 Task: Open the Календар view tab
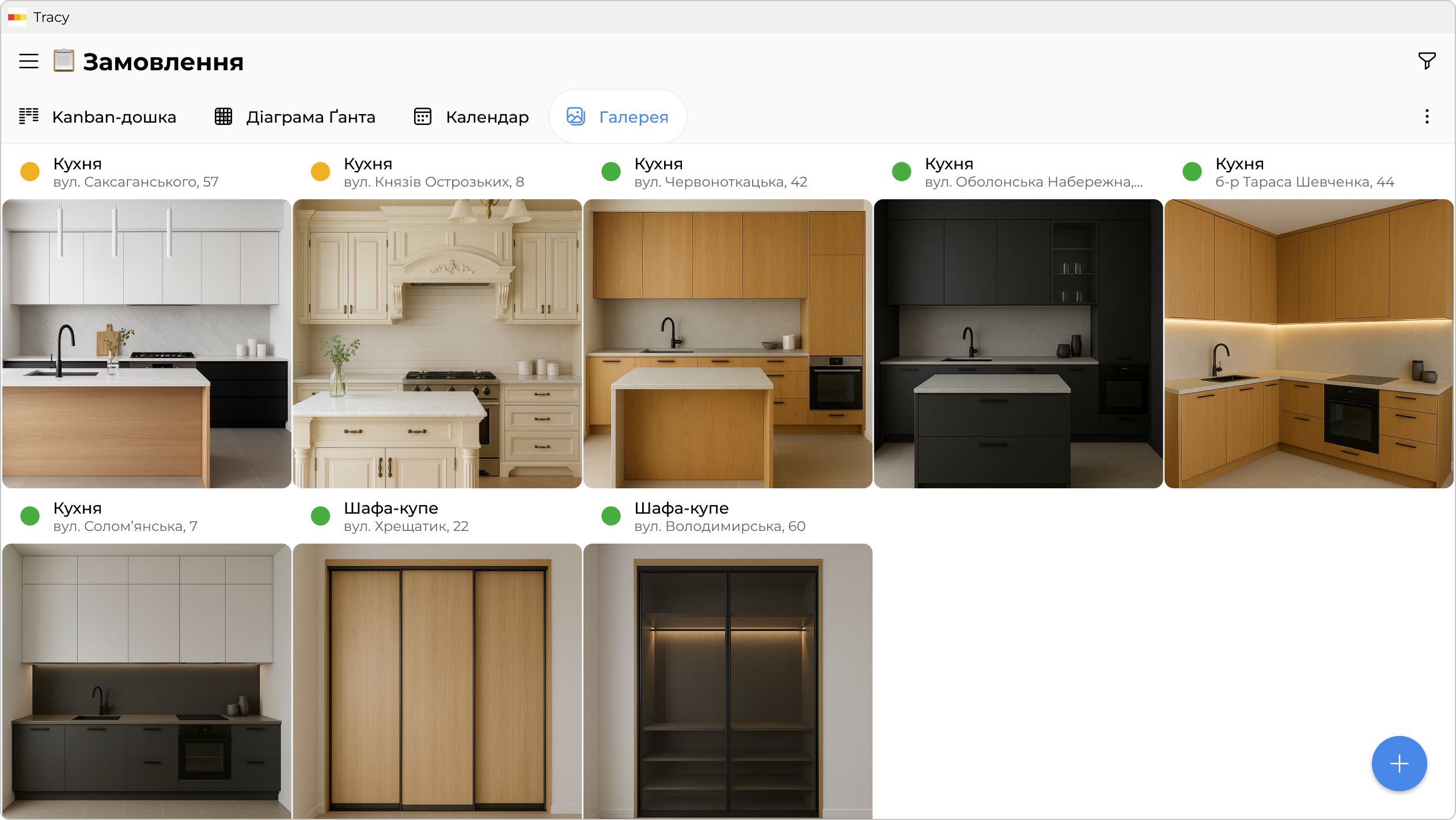pyautogui.click(x=471, y=117)
